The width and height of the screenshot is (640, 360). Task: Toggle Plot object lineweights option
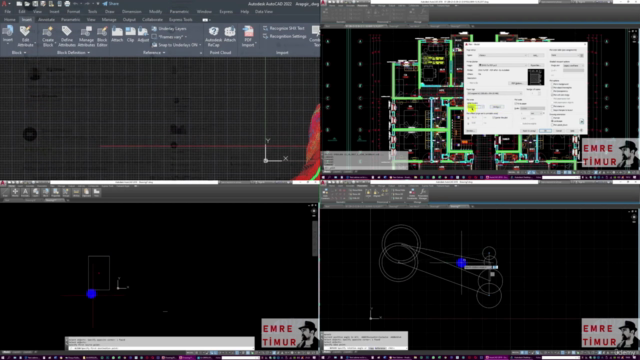point(552,88)
